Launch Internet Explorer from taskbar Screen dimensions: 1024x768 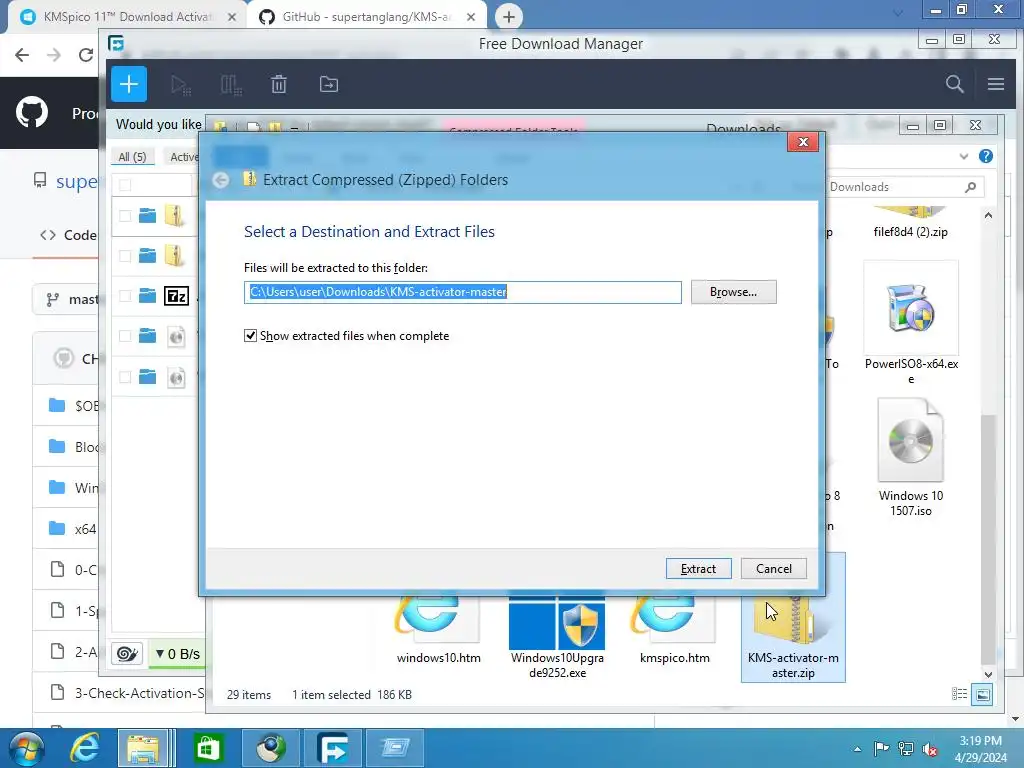tap(86, 748)
